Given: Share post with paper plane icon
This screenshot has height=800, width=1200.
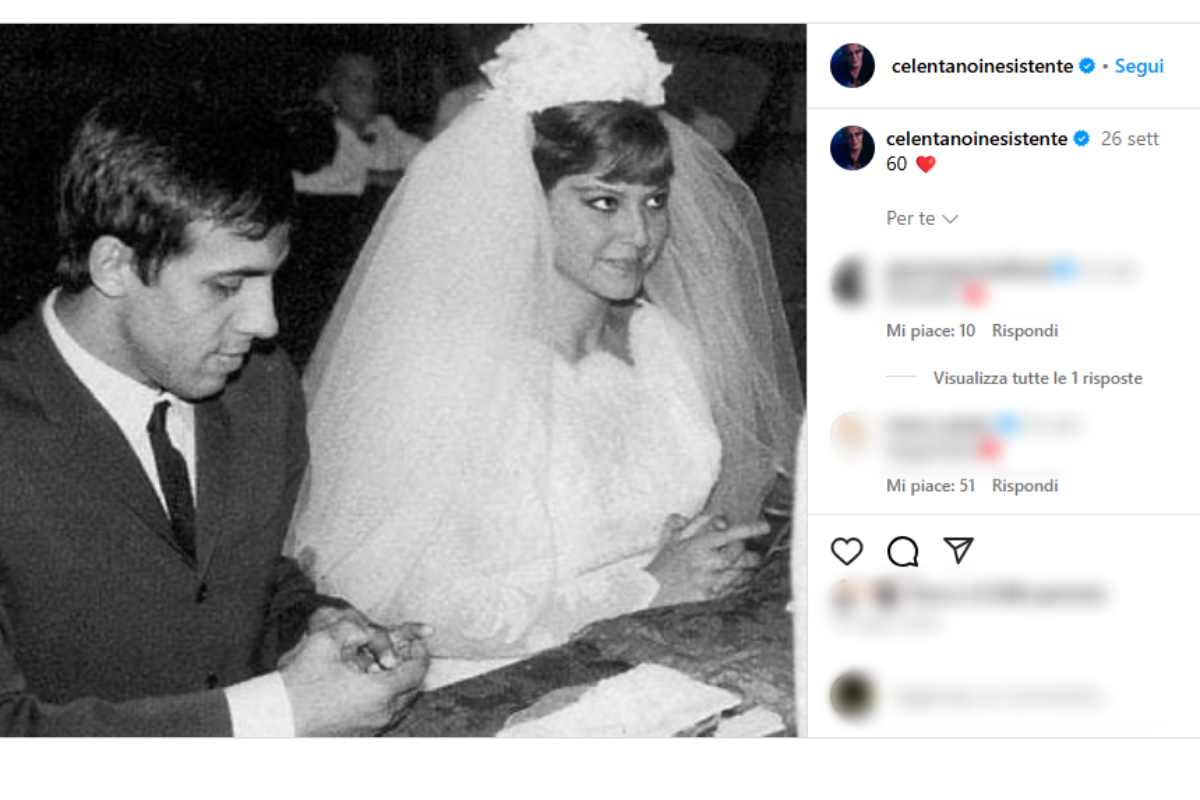Looking at the screenshot, I should pyautogui.click(x=958, y=551).
